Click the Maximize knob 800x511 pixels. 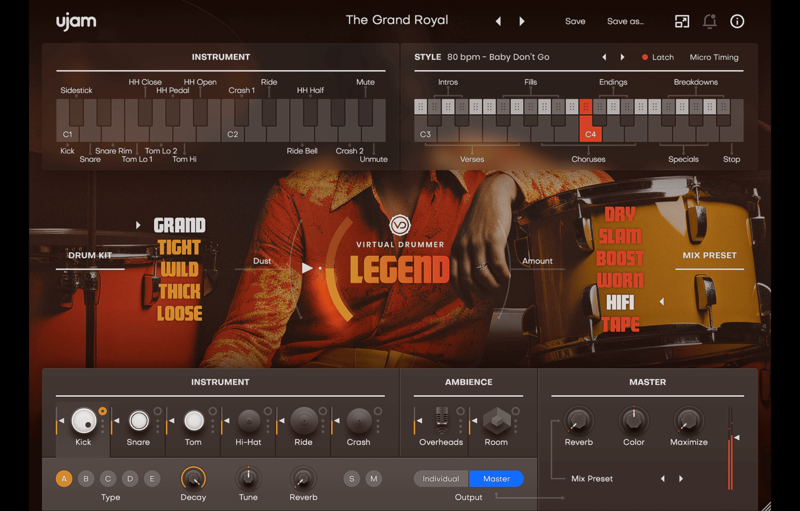pos(689,420)
